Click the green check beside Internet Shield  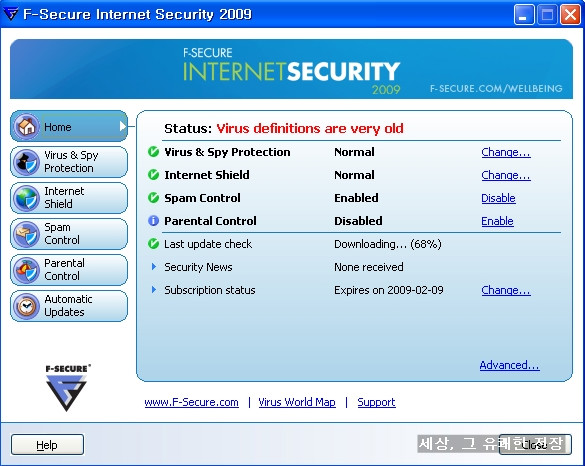click(153, 175)
